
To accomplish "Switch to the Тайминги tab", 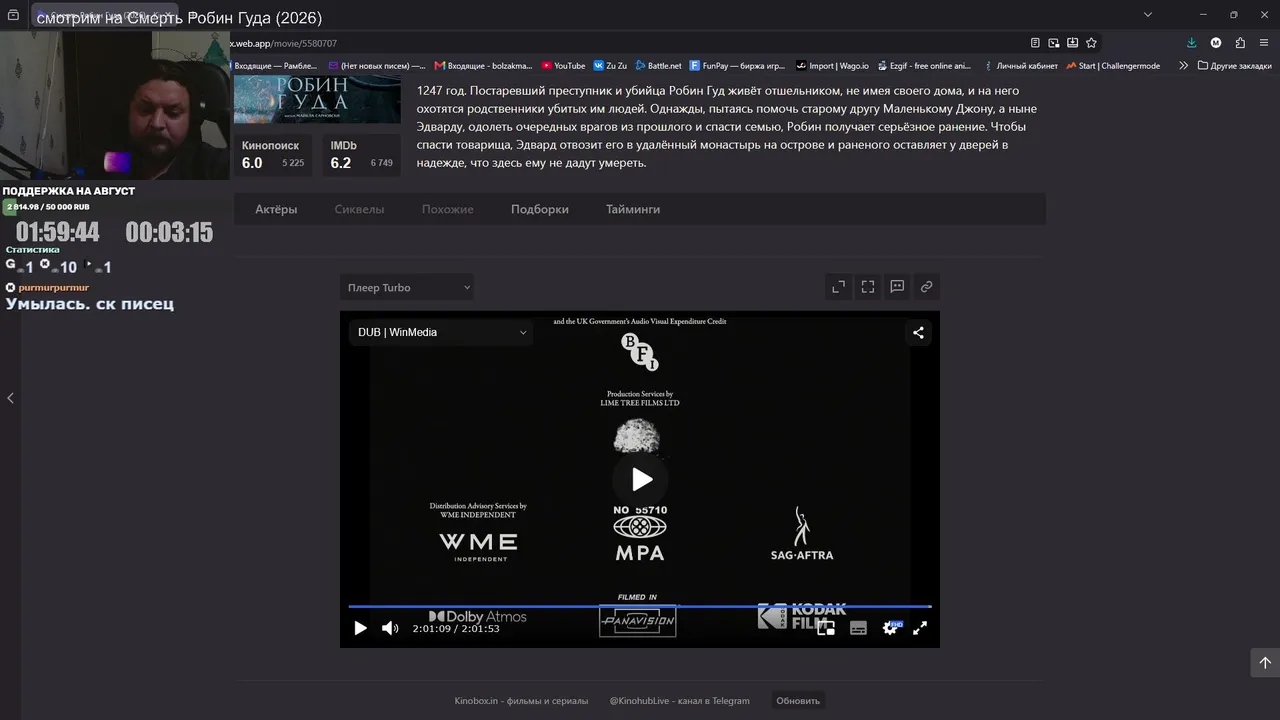I will (x=633, y=209).
